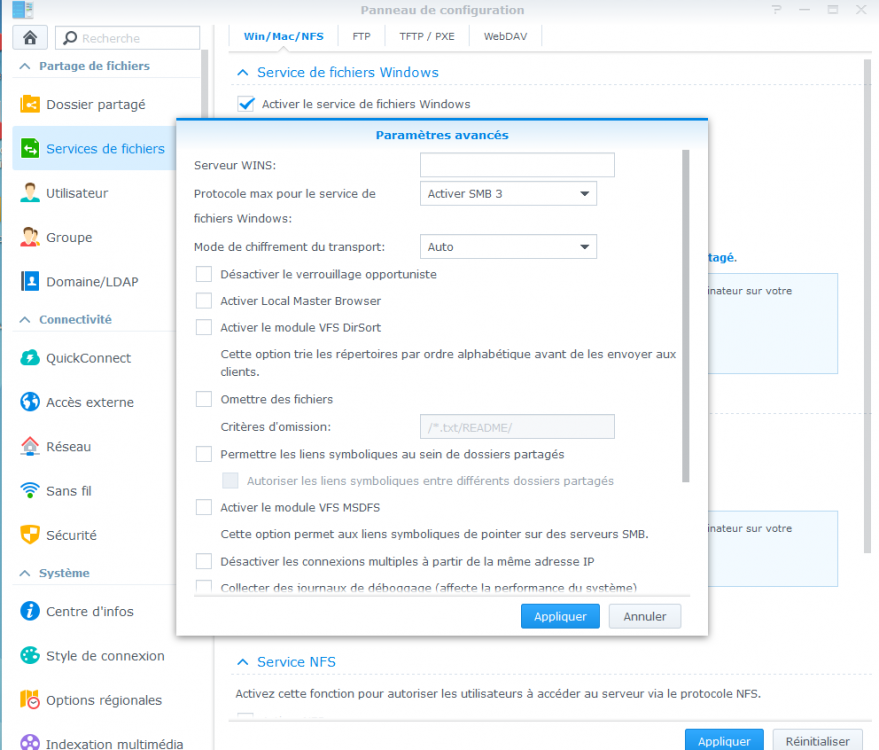
Task: Toggle Omettre des fichiers checkbox
Action: pyautogui.click(x=203, y=399)
